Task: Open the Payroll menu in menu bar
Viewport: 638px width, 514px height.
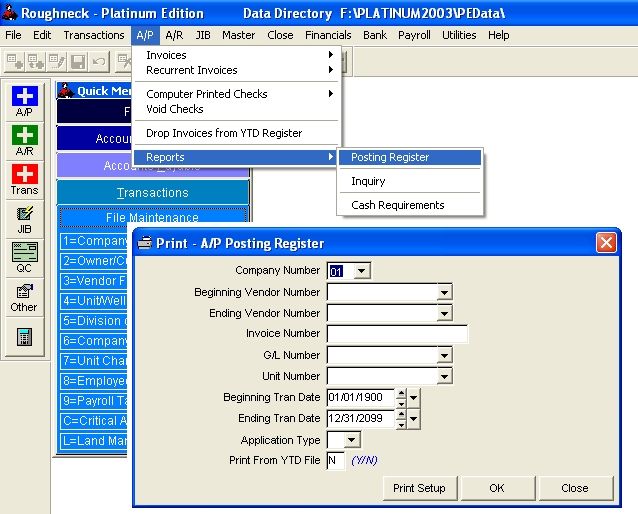Action: tap(414, 35)
